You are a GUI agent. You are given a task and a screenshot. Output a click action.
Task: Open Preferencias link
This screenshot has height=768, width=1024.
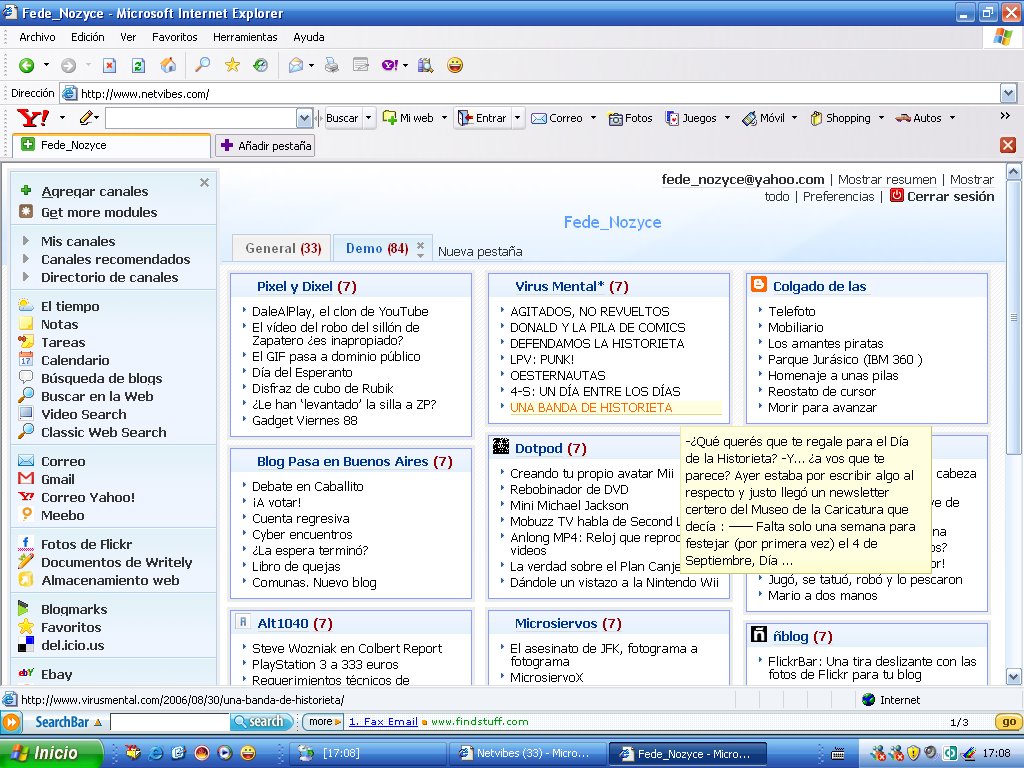click(x=839, y=197)
